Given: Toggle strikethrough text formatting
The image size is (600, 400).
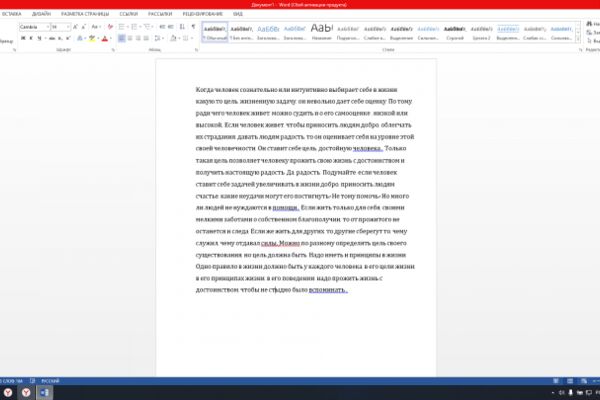Looking at the screenshot, I should point(52,38).
